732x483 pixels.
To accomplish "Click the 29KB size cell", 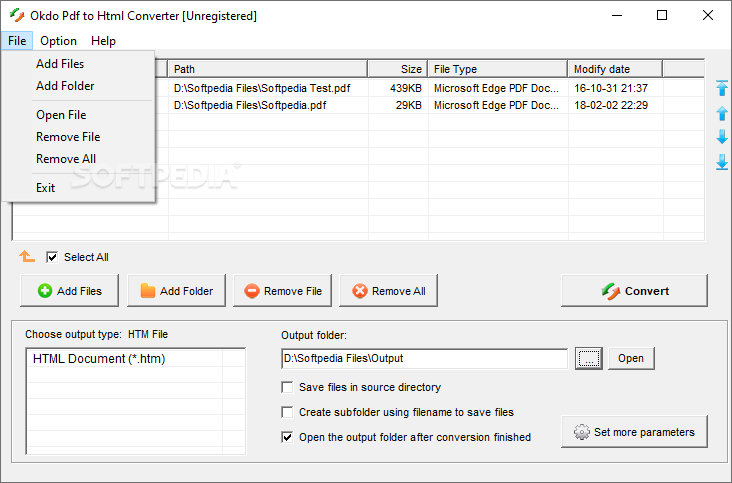I will tap(408, 105).
